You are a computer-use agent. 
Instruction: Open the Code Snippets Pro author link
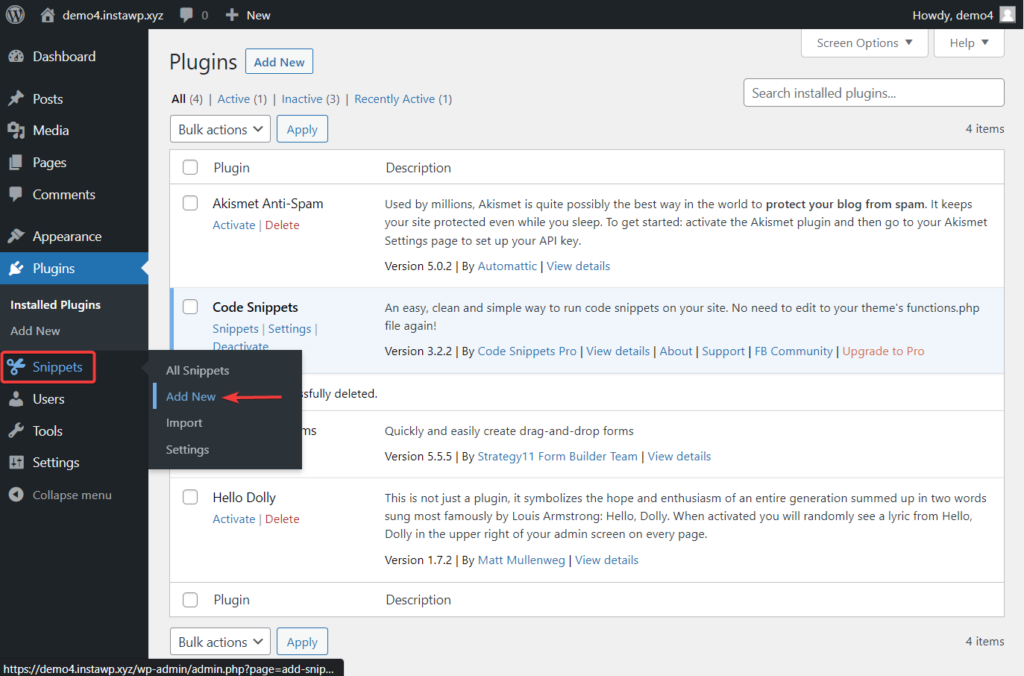coord(527,351)
